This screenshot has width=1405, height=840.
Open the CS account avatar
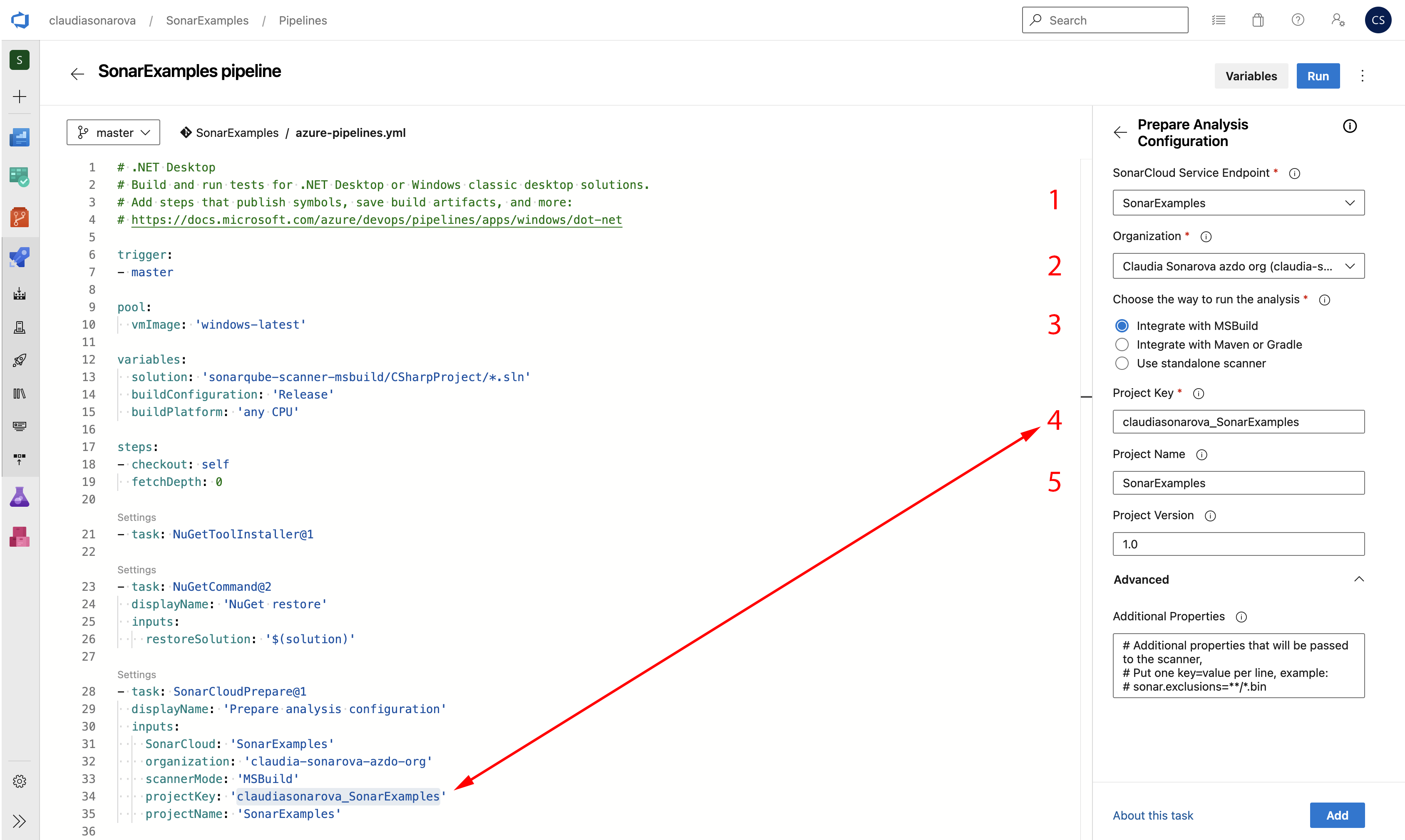1378,20
